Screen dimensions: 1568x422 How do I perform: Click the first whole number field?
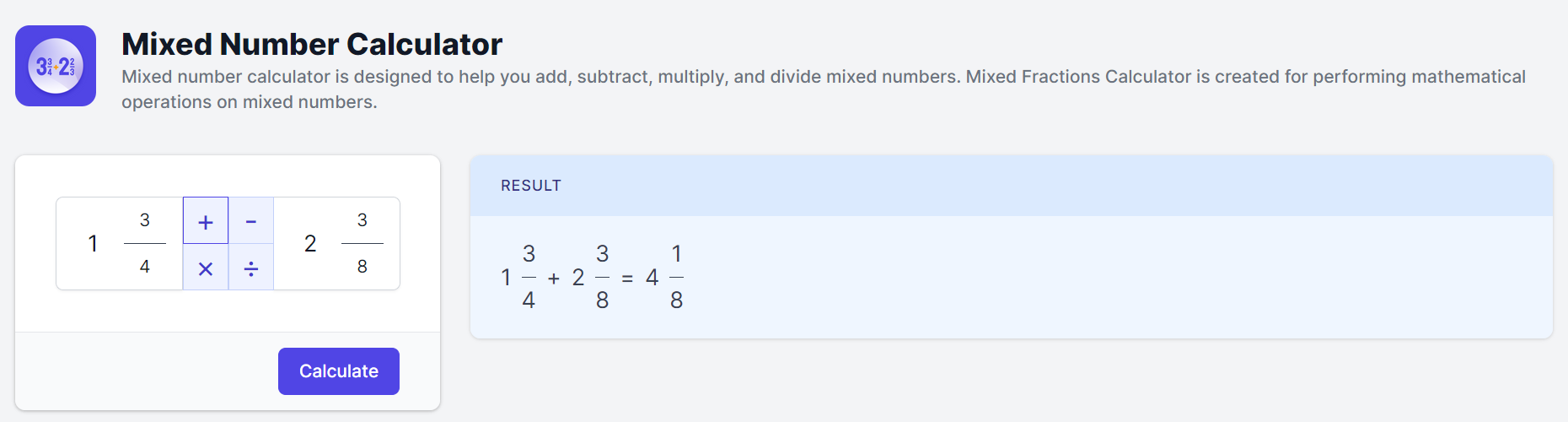[x=93, y=244]
